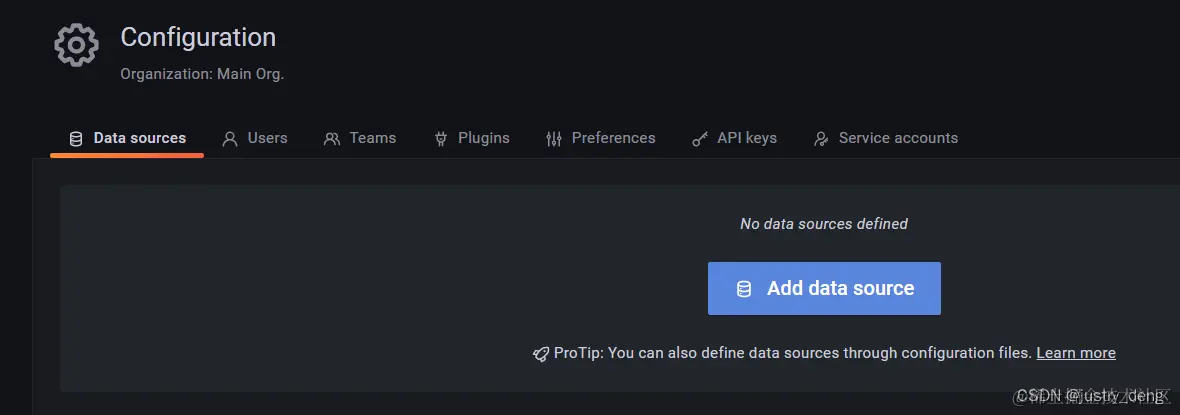Go to the Plugins tab label

coord(483,138)
